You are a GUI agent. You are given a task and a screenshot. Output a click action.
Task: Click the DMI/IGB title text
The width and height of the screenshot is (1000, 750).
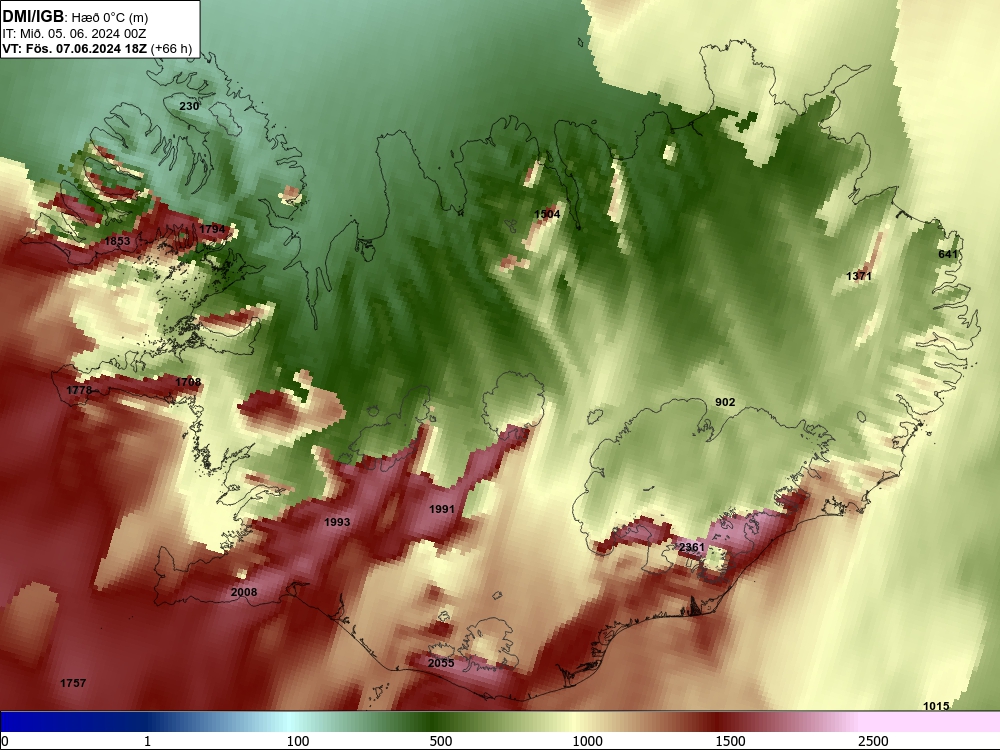[x=33, y=17]
